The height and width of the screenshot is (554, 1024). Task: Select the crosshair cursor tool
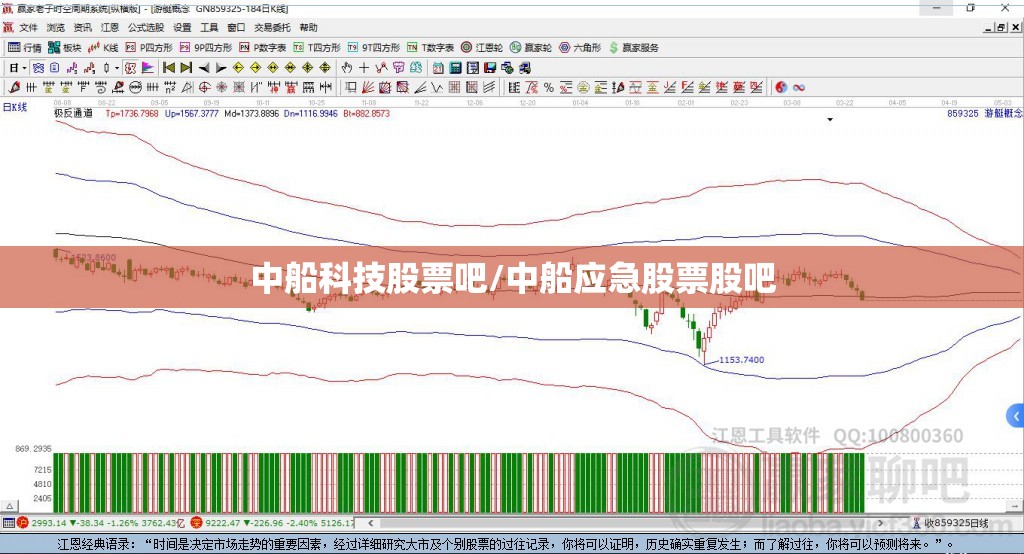(x=364, y=68)
